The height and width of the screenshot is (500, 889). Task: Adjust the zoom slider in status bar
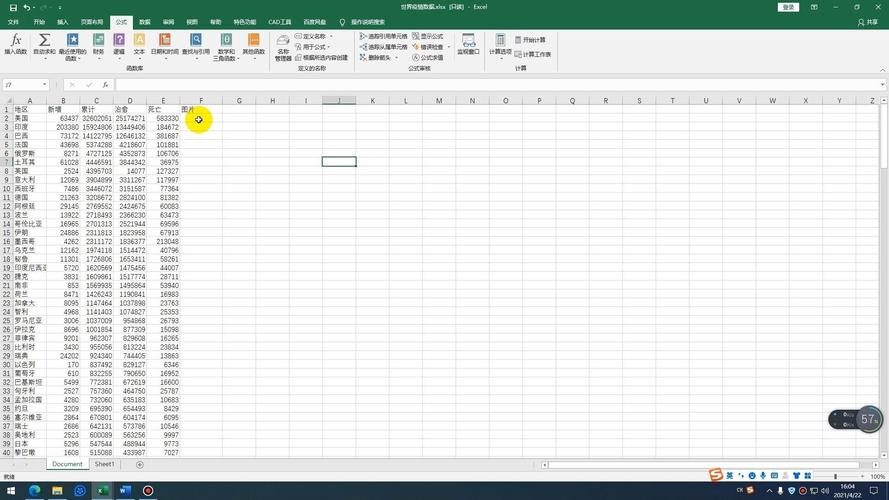coord(835,477)
